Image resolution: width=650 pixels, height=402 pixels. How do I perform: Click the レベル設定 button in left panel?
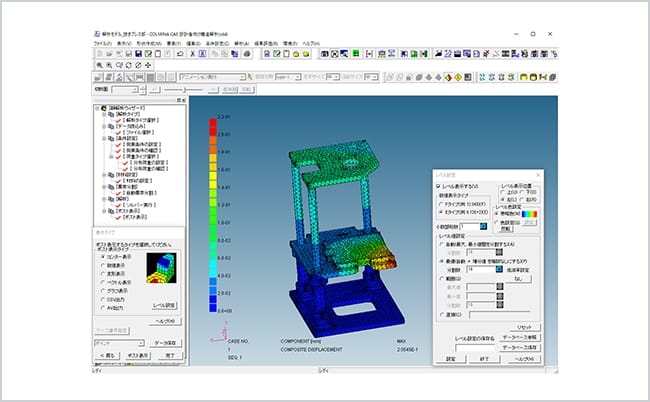pyautogui.click(x=165, y=305)
